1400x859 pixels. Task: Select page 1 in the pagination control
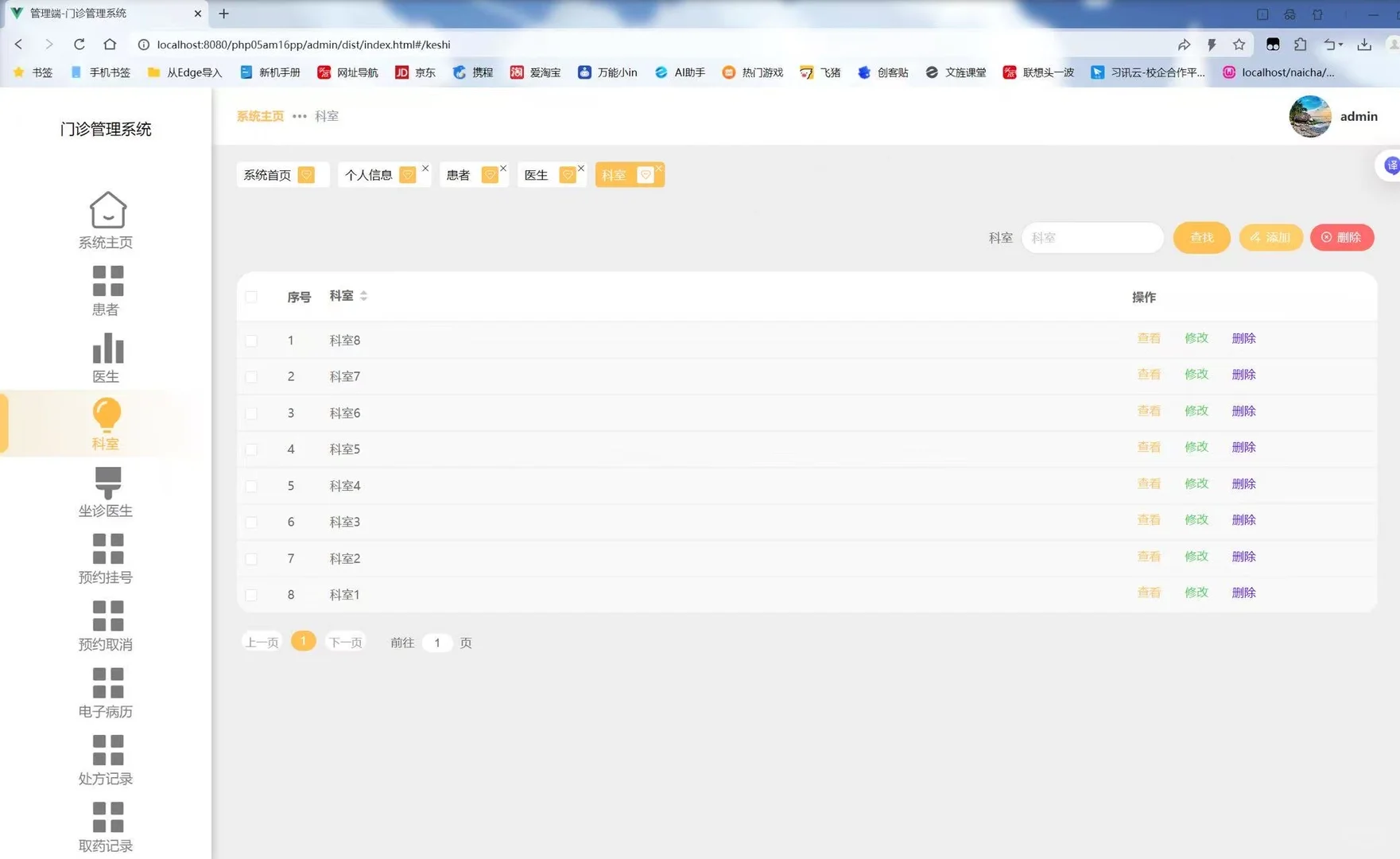[x=303, y=640]
